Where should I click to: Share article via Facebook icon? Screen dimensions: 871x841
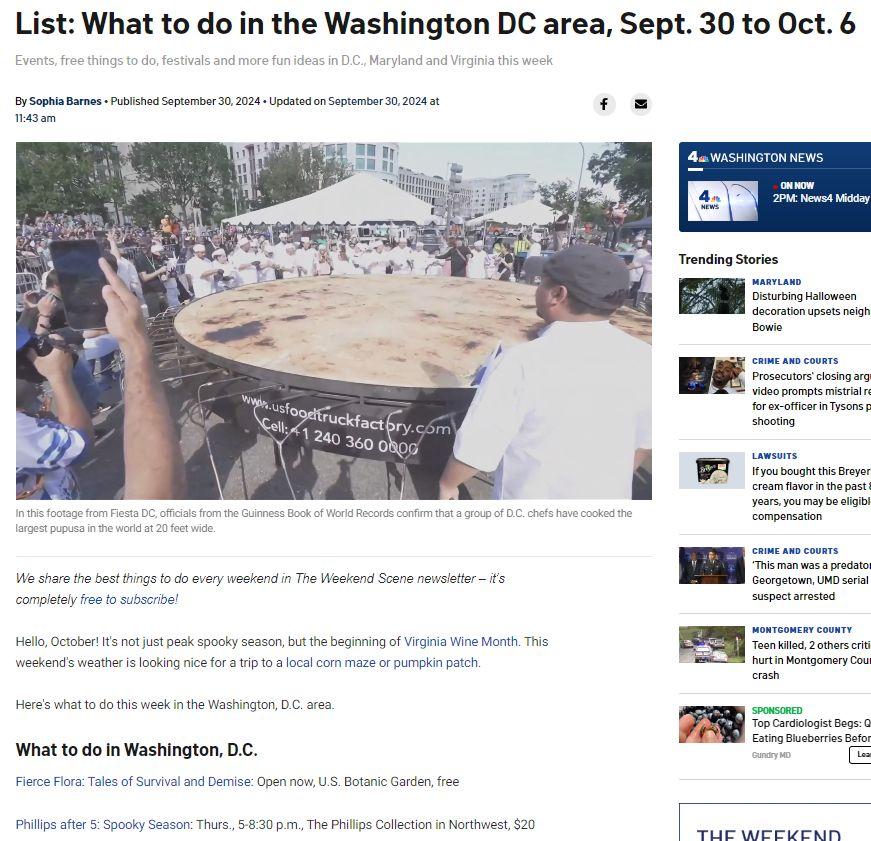[x=604, y=104]
